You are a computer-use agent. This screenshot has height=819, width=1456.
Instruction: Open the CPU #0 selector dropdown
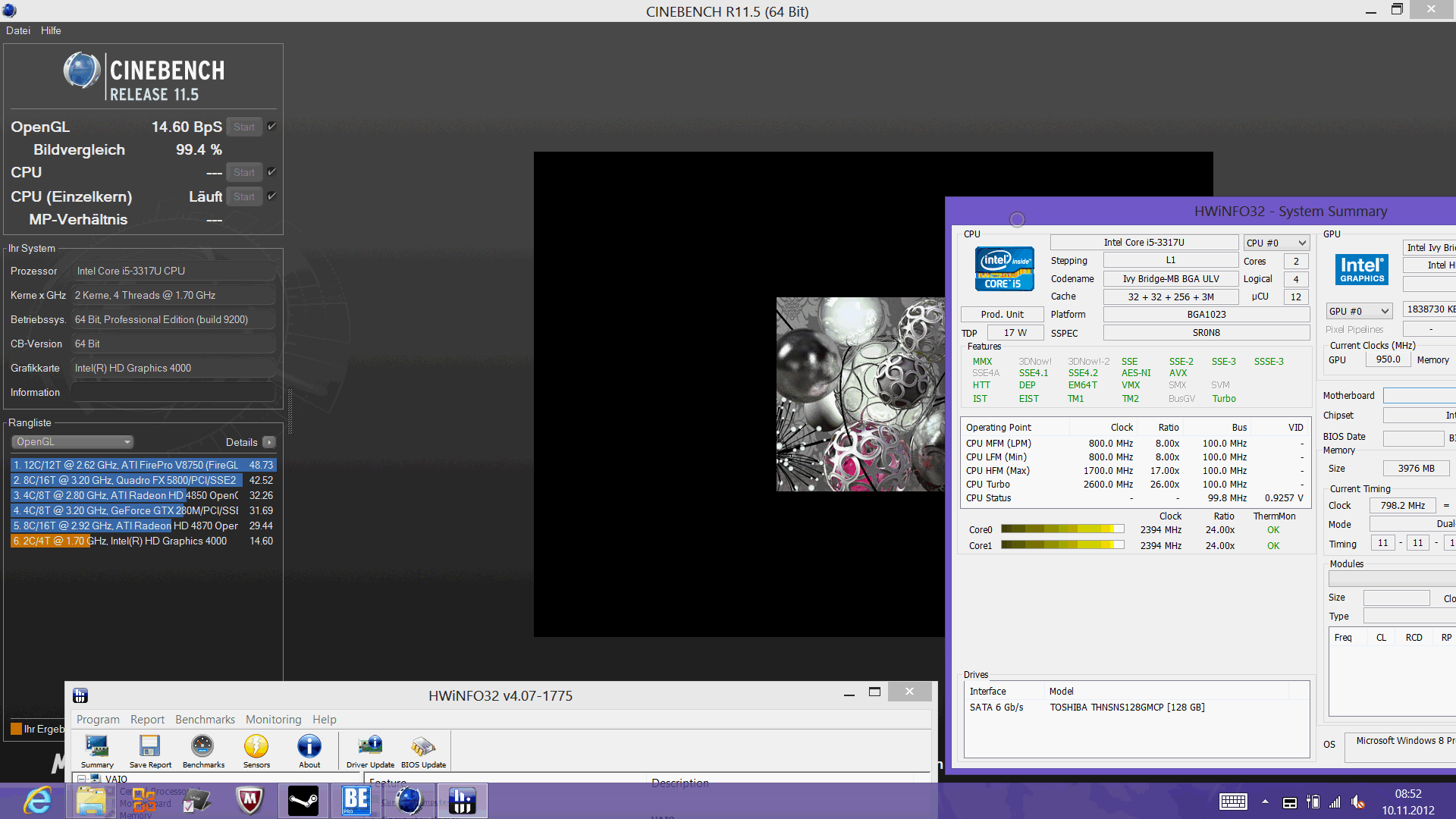tap(1277, 243)
